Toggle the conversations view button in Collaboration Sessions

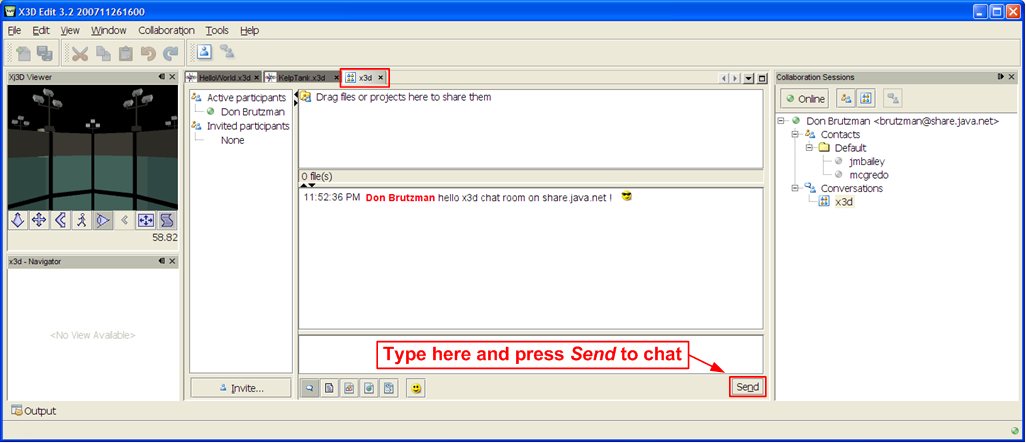867,99
